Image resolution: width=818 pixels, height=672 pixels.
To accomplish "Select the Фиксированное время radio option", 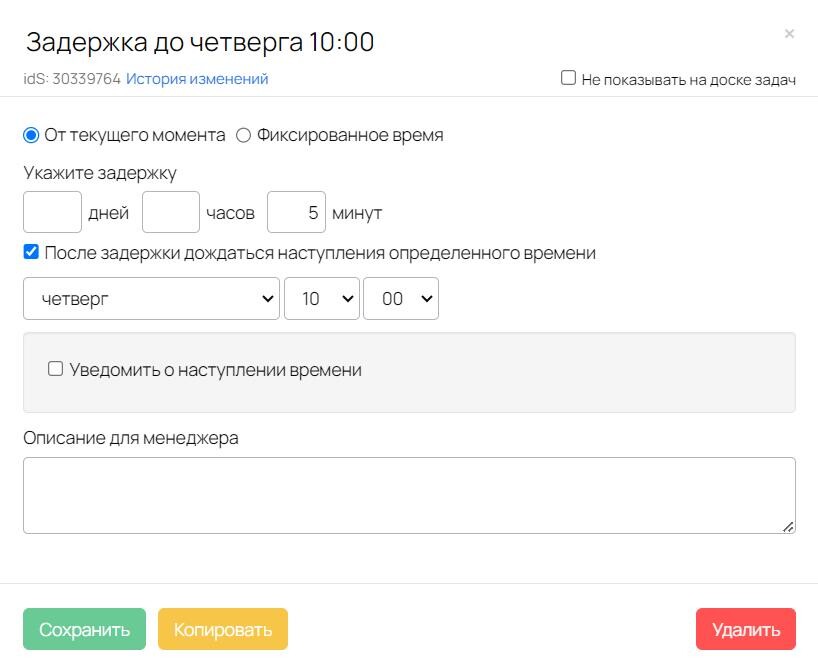I will (x=243, y=135).
